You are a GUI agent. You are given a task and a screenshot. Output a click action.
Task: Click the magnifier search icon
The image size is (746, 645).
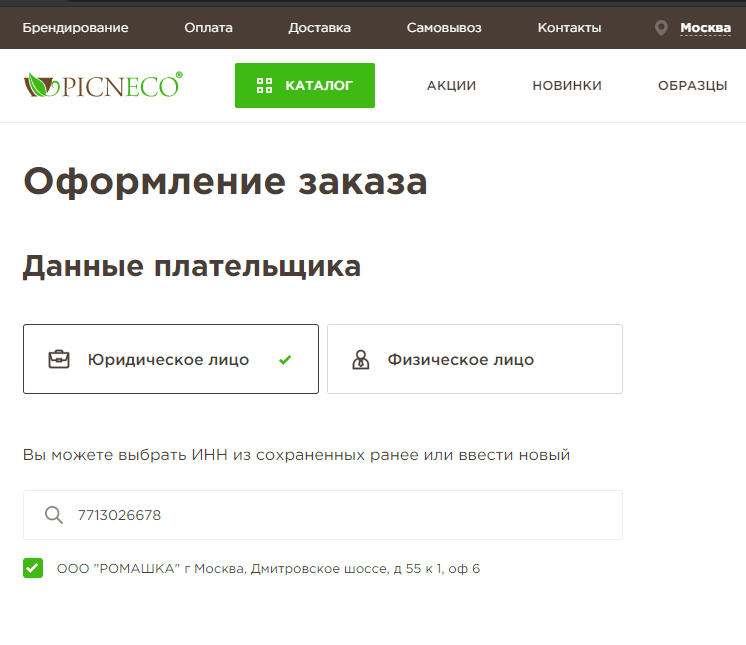pyautogui.click(x=54, y=515)
